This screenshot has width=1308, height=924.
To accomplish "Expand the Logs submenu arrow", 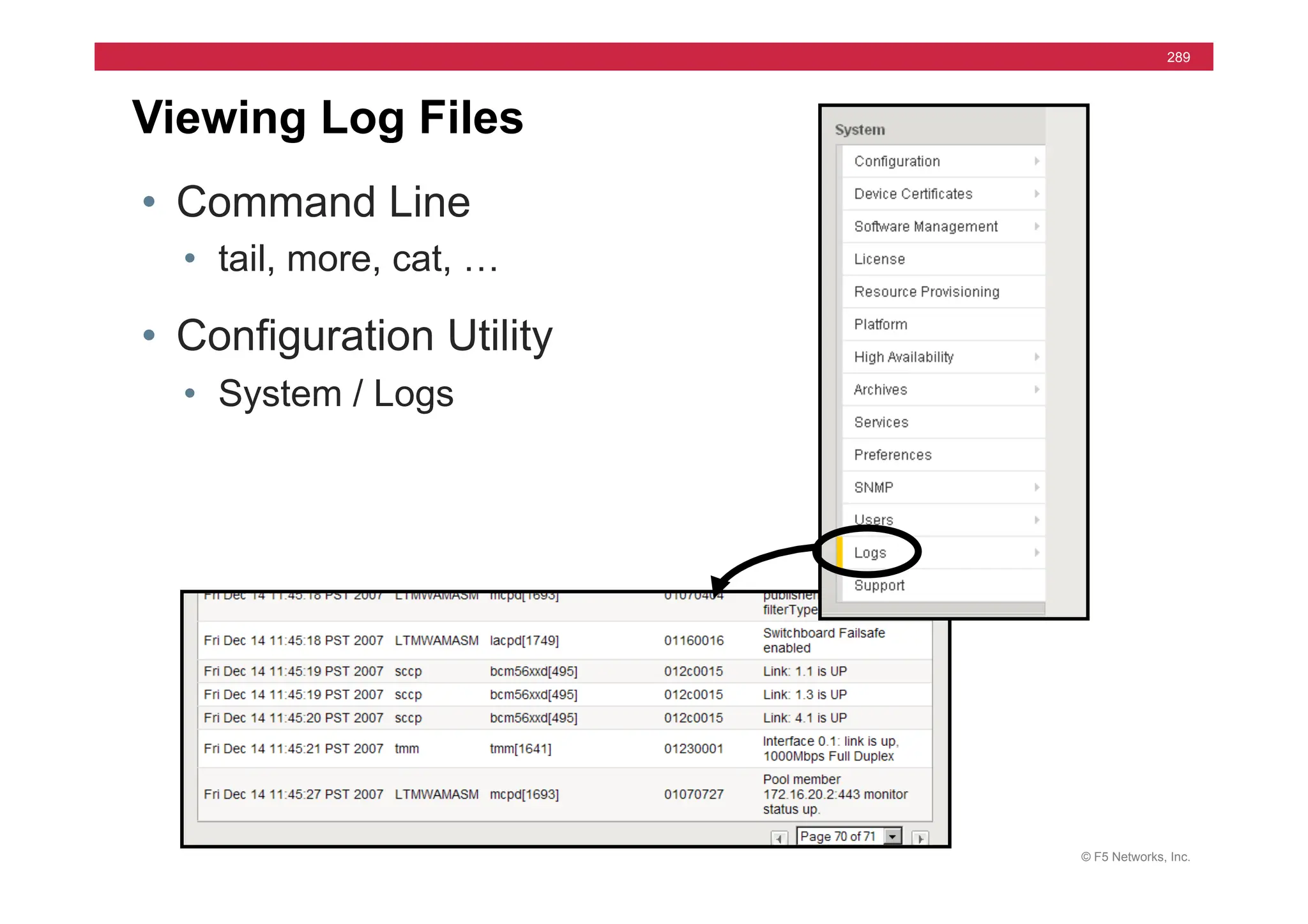I will (1037, 552).
